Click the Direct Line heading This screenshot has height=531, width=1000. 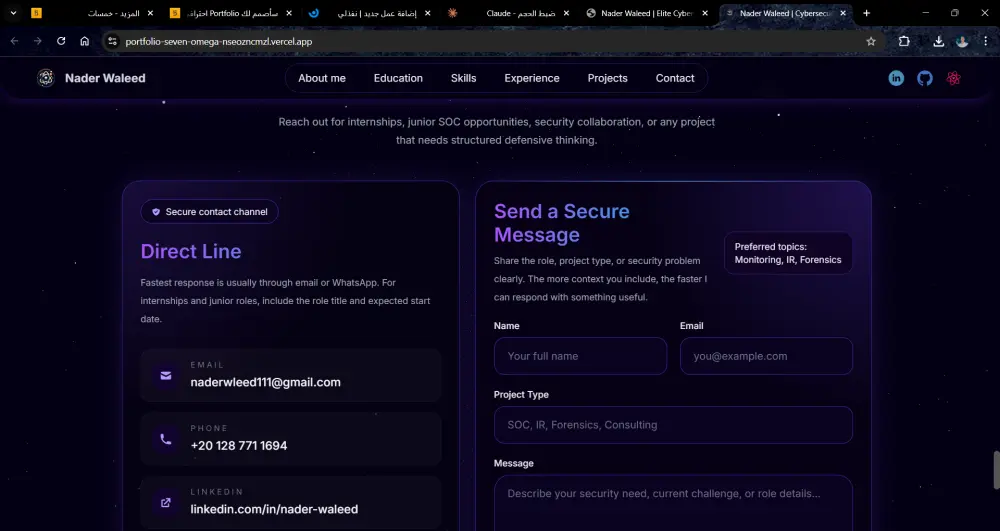[191, 251]
